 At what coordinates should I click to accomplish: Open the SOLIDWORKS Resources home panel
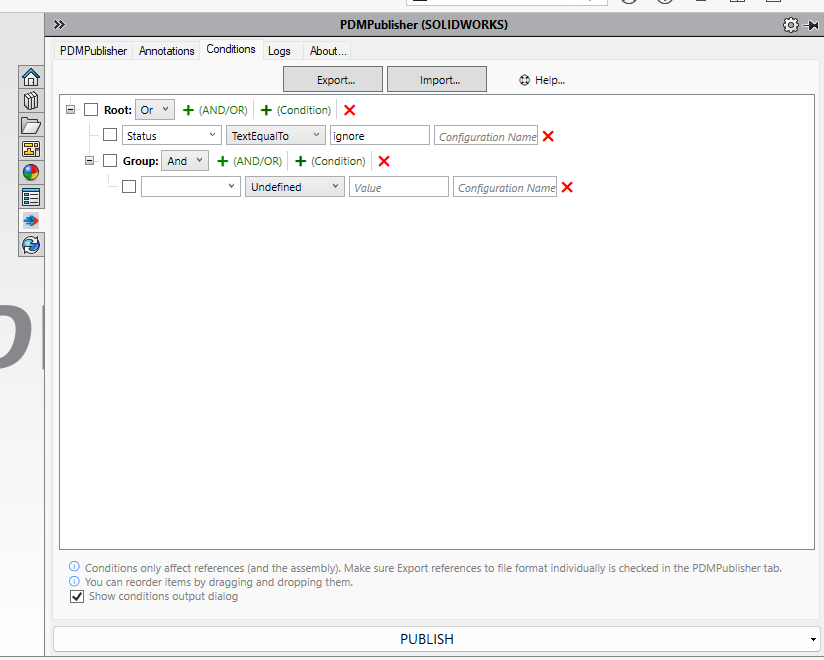click(30, 75)
